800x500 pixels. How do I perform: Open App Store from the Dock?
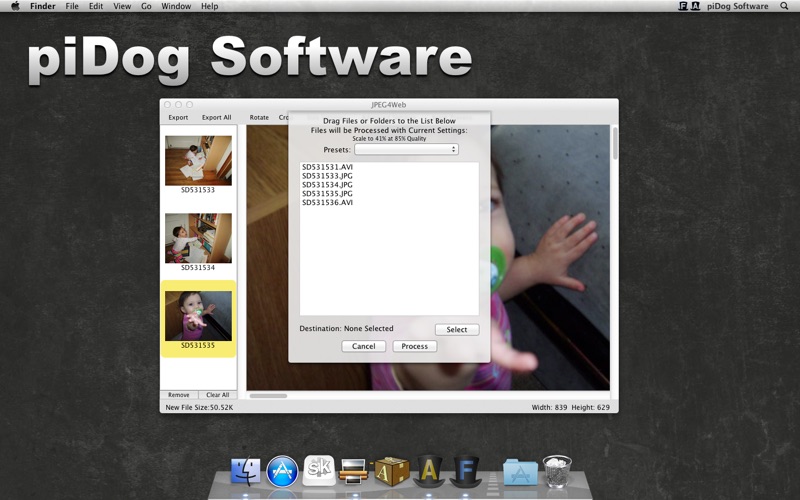click(282, 471)
